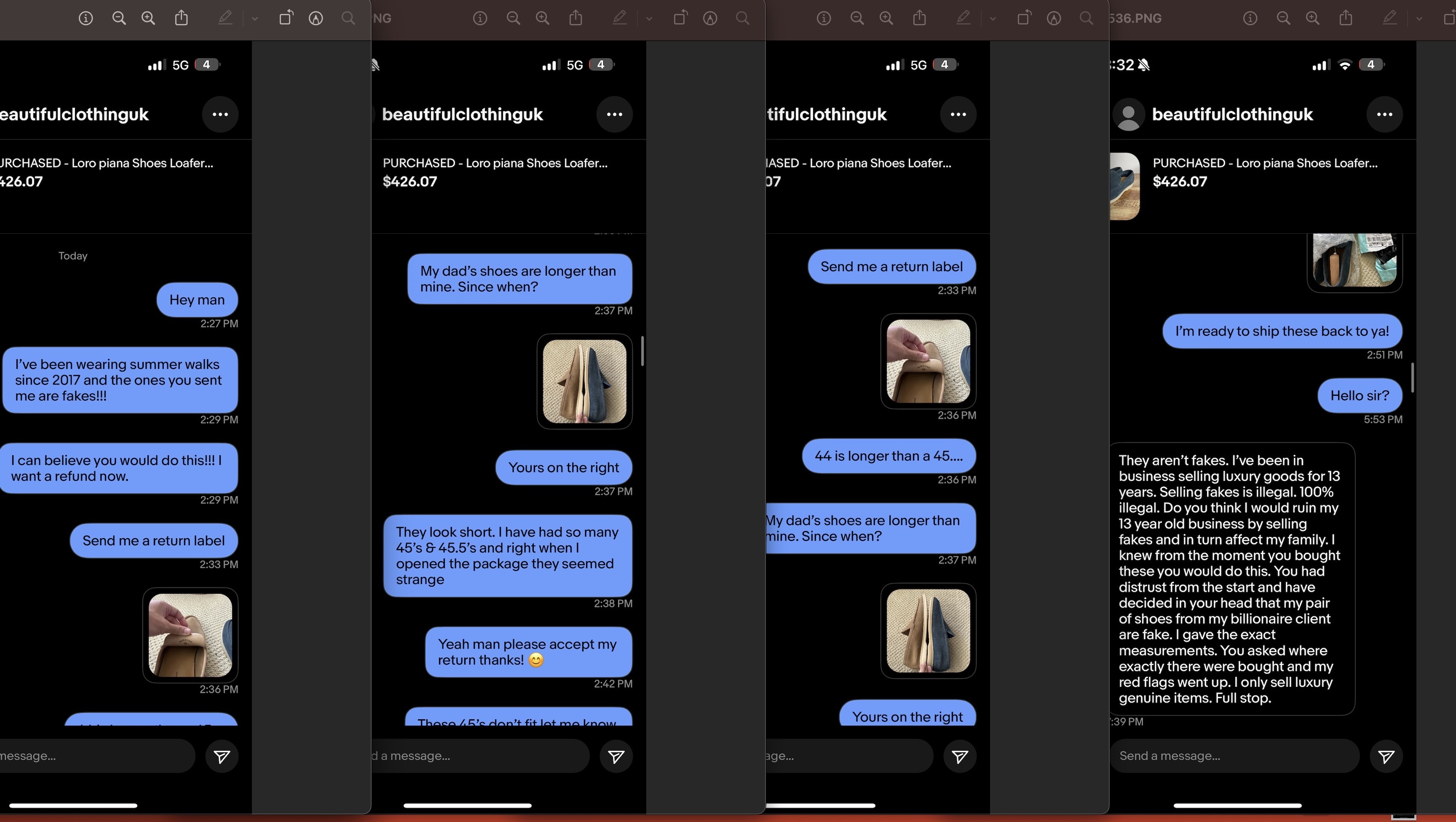Click the 'I want a refund now' message
Viewport: 1456px width, 822px height.
click(119, 468)
